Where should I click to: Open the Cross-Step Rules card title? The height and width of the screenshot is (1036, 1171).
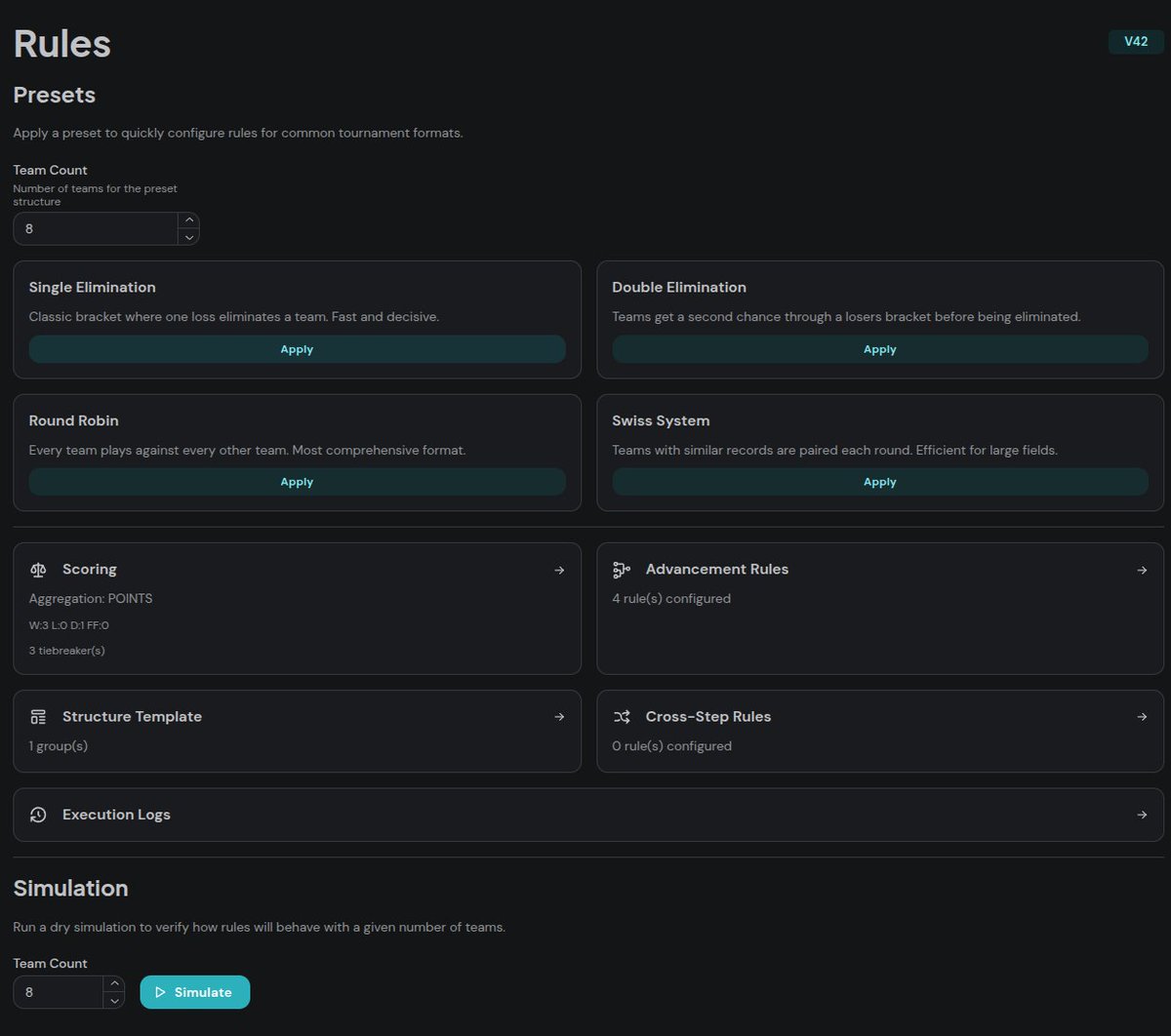point(708,717)
